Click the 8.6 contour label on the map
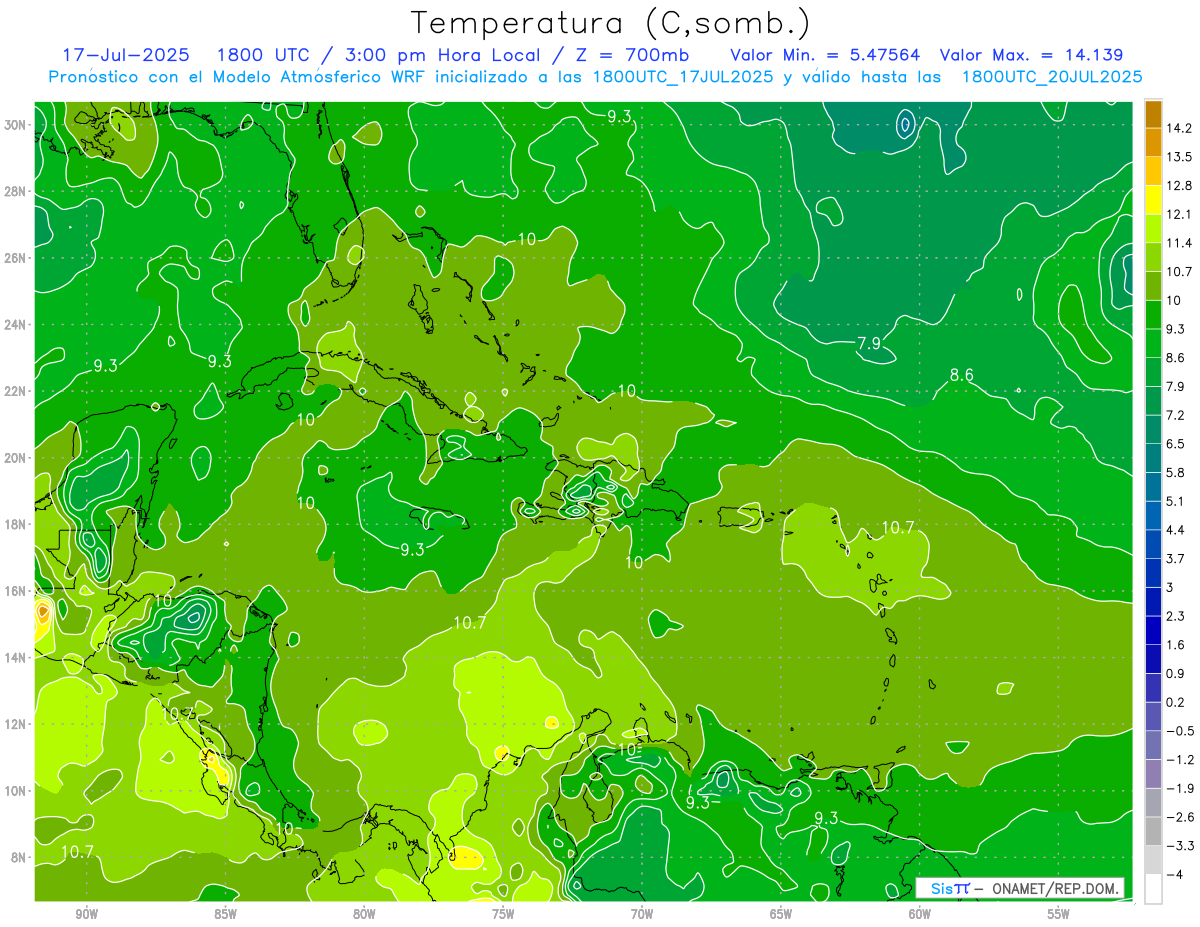The image size is (1200, 927). [x=961, y=376]
